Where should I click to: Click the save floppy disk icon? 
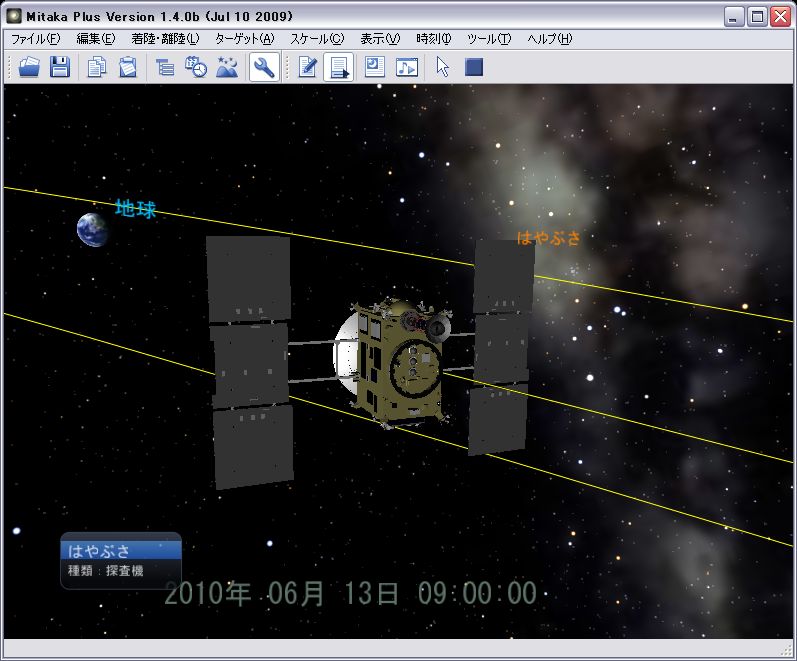(x=60, y=67)
